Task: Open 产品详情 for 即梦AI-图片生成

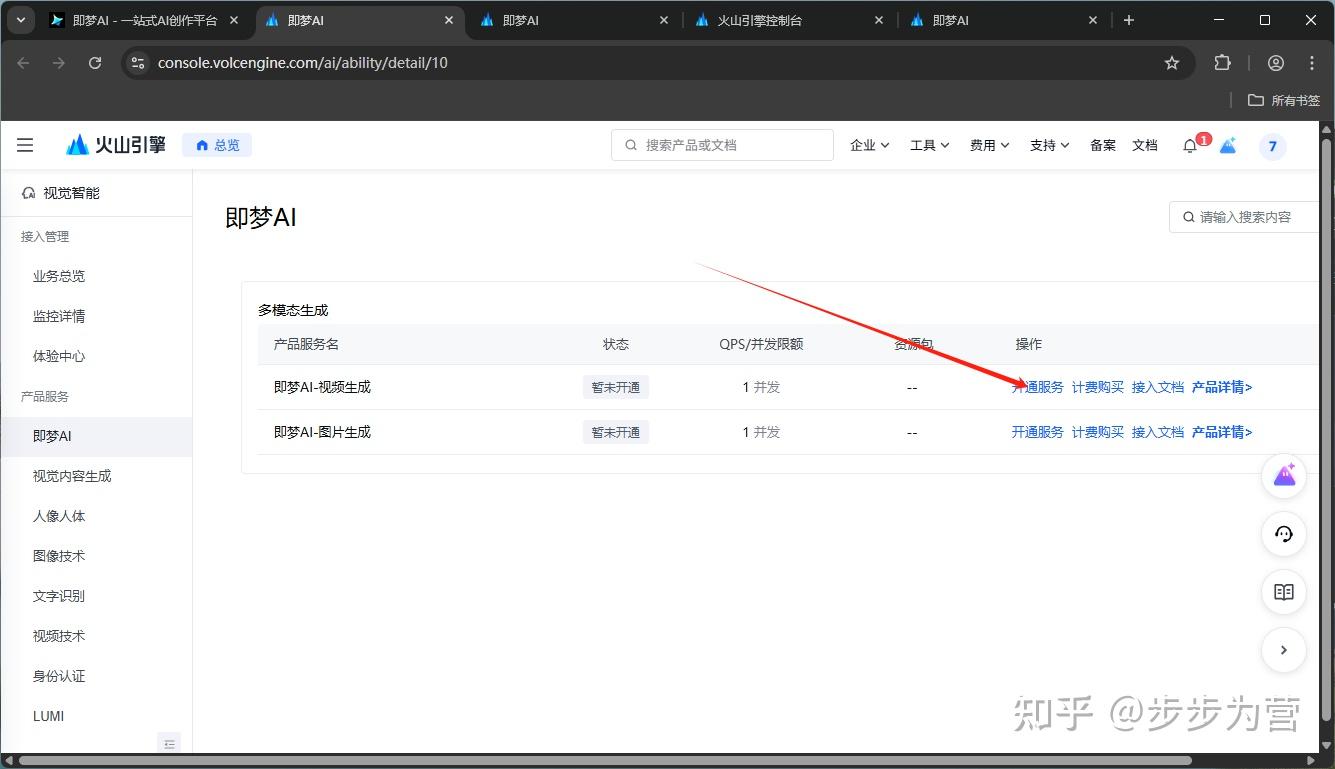Action: [1222, 432]
